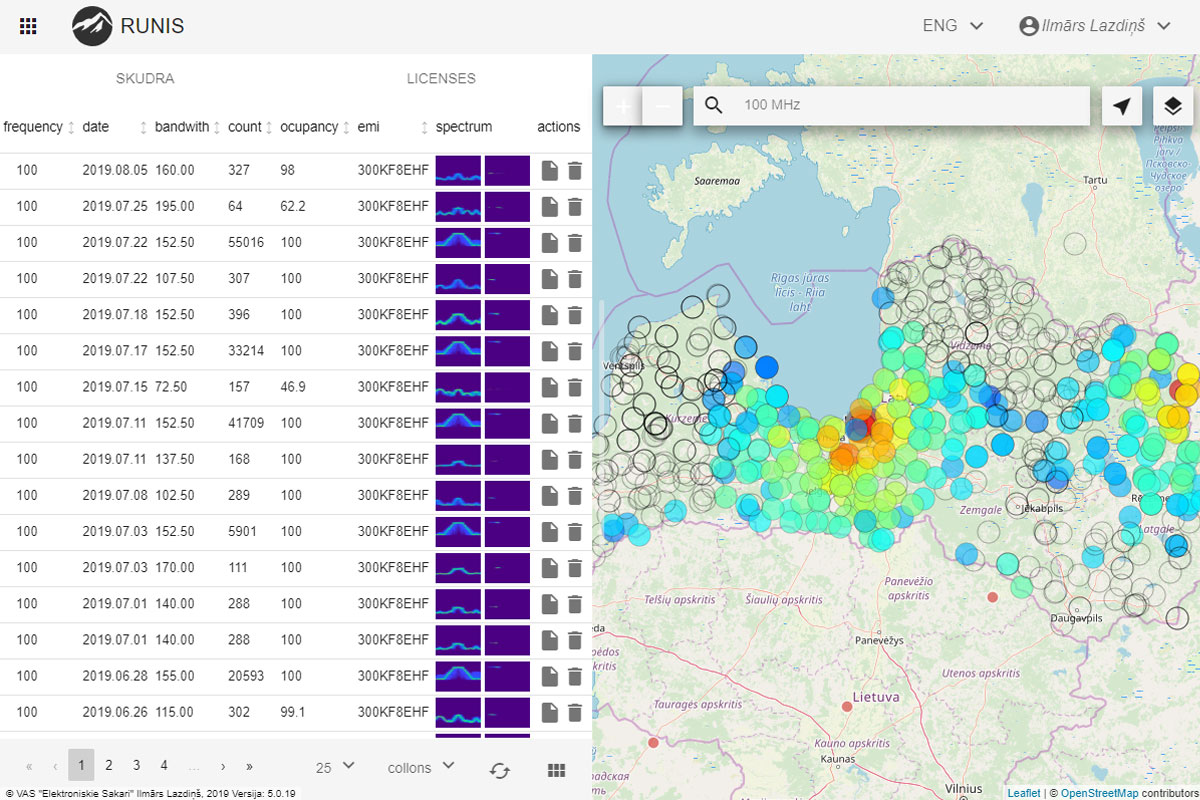The width and height of the screenshot is (1200, 800).
Task: Click the map locate-me arrow icon
Action: (x=1122, y=106)
